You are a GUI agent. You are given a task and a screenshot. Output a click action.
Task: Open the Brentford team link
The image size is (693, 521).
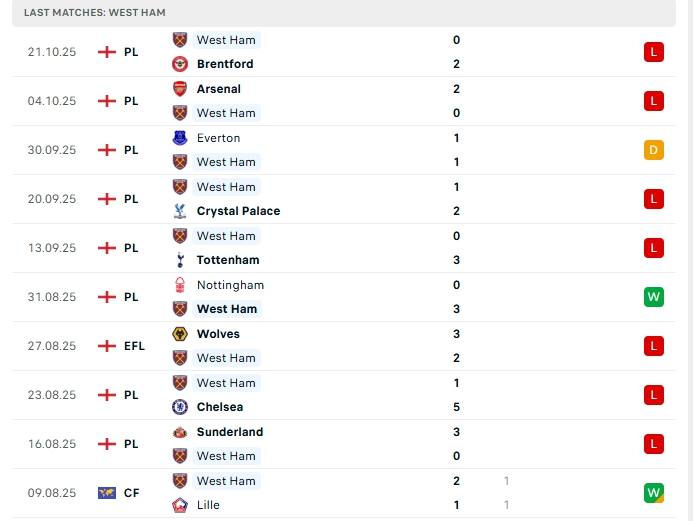225,64
